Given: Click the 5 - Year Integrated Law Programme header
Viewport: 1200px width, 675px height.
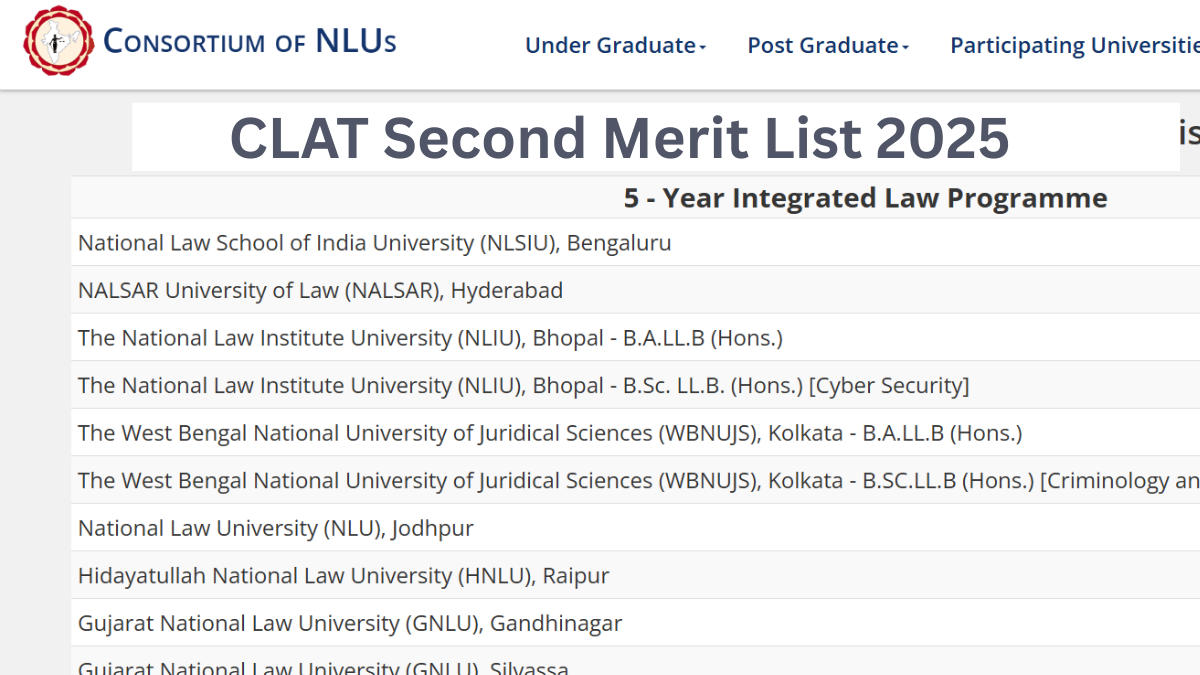Looking at the screenshot, I should (865, 198).
